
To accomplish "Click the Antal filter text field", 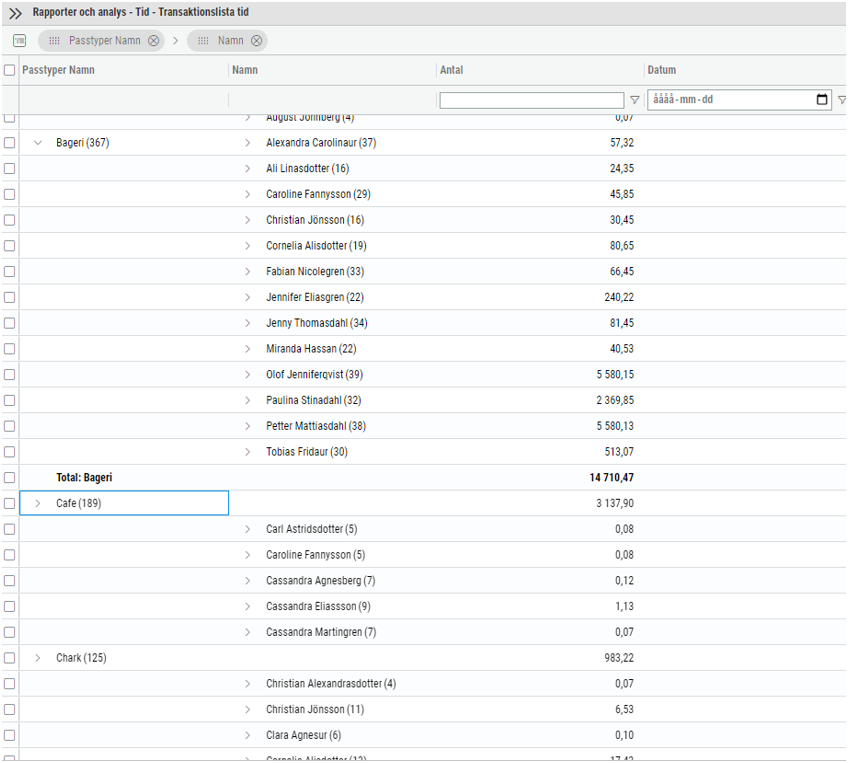I will click(x=532, y=100).
